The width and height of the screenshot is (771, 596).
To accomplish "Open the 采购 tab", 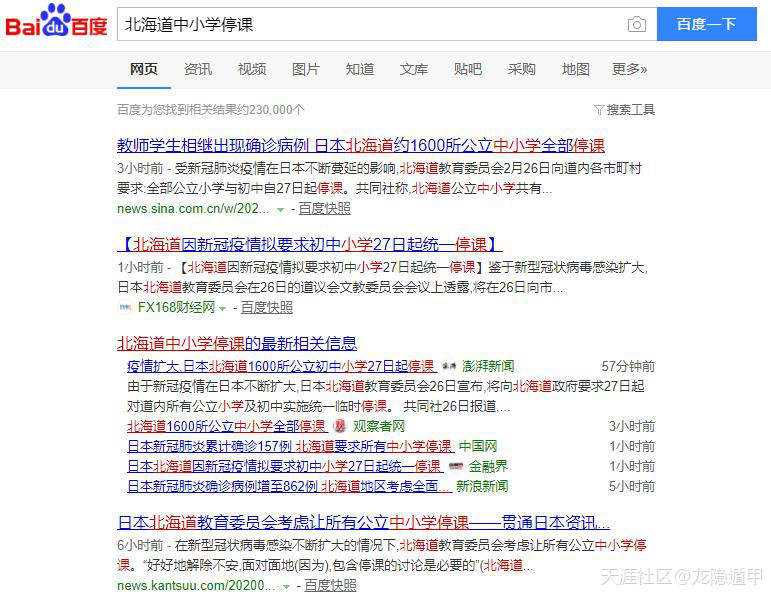I will [522, 69].
